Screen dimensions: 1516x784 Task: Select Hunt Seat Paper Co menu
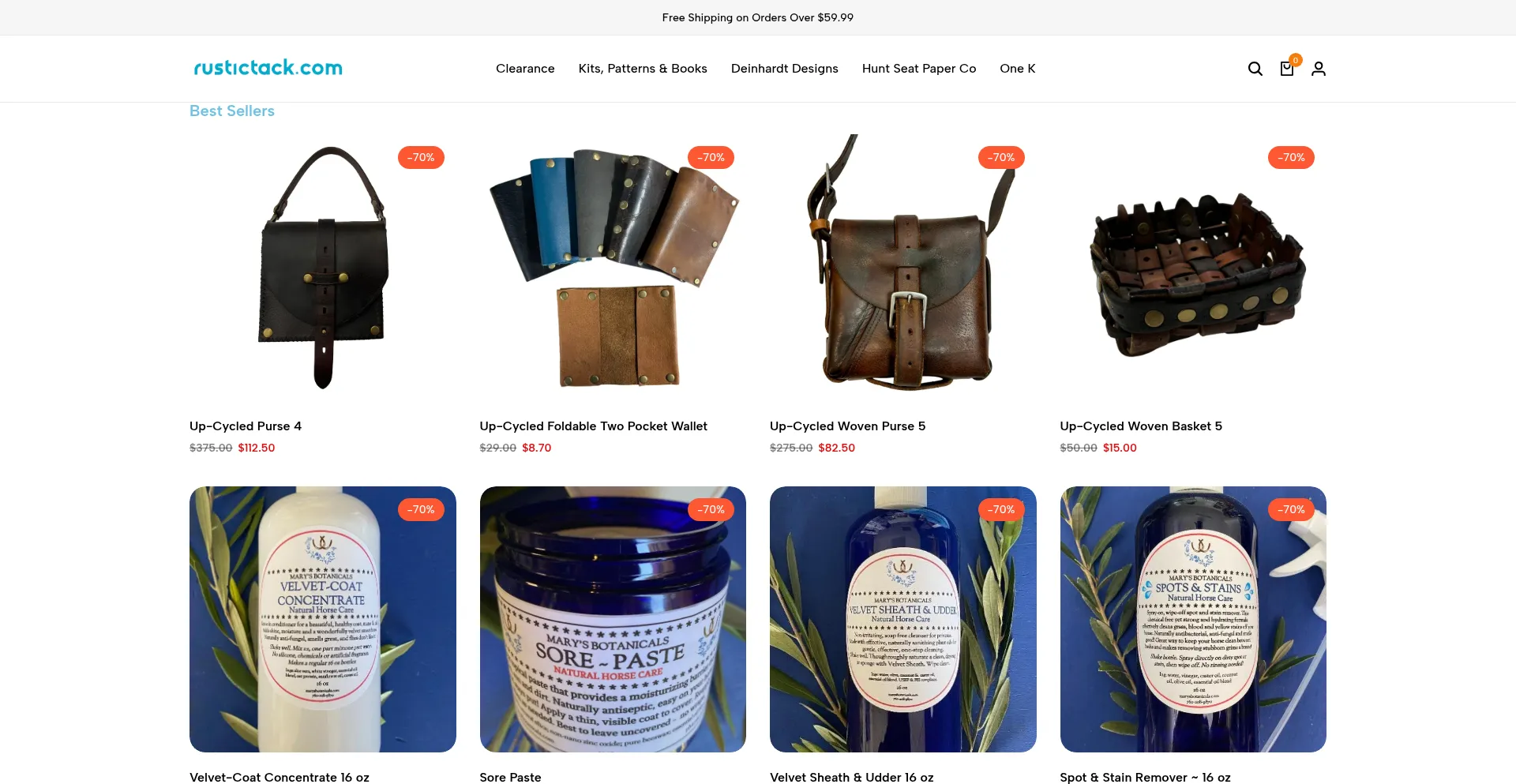(919, 69)
